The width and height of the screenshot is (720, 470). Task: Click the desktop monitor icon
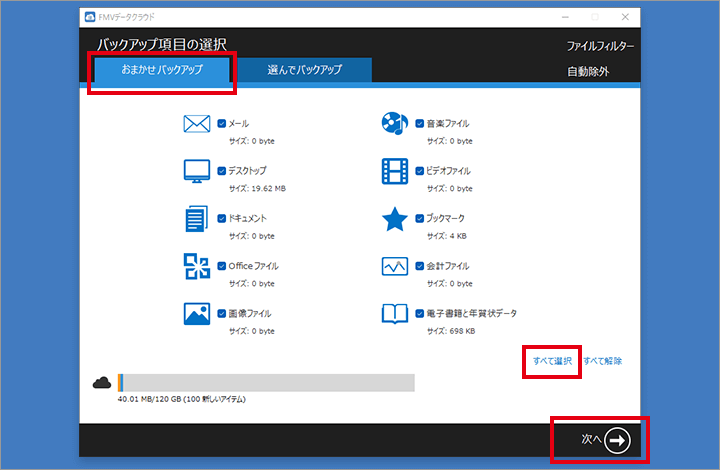[196, 171]
